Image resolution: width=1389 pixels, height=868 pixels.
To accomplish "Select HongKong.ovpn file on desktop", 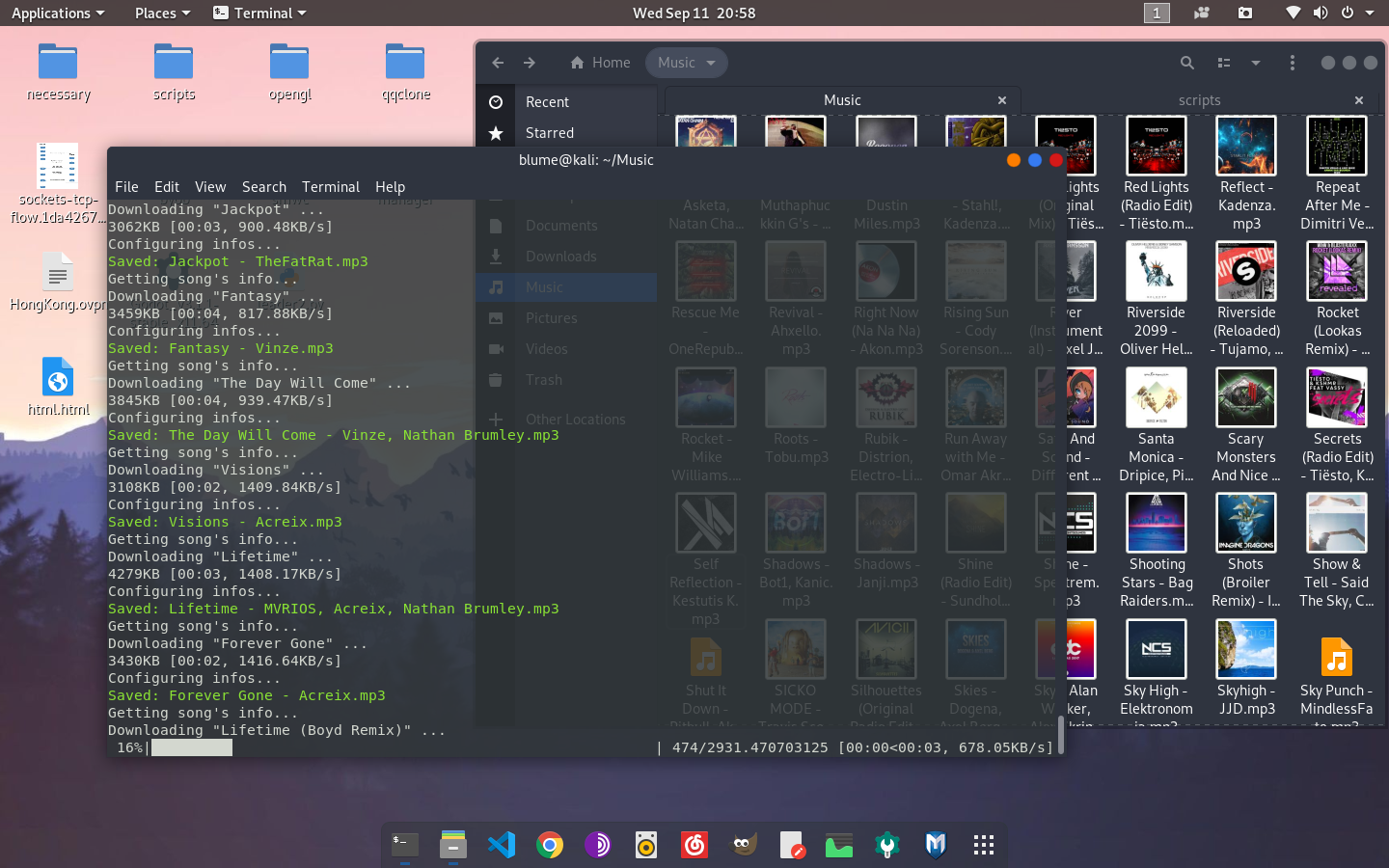I will 58,281.
